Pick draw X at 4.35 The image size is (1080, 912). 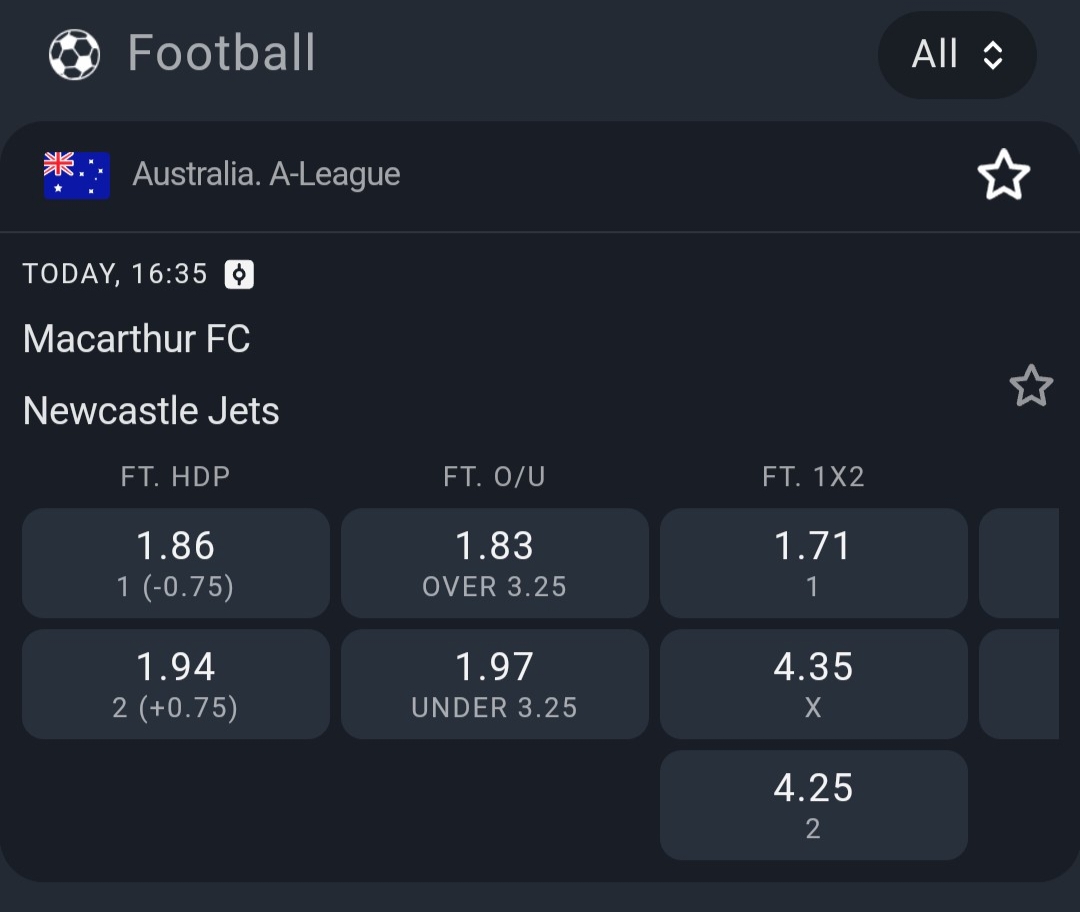pos(813,684)
